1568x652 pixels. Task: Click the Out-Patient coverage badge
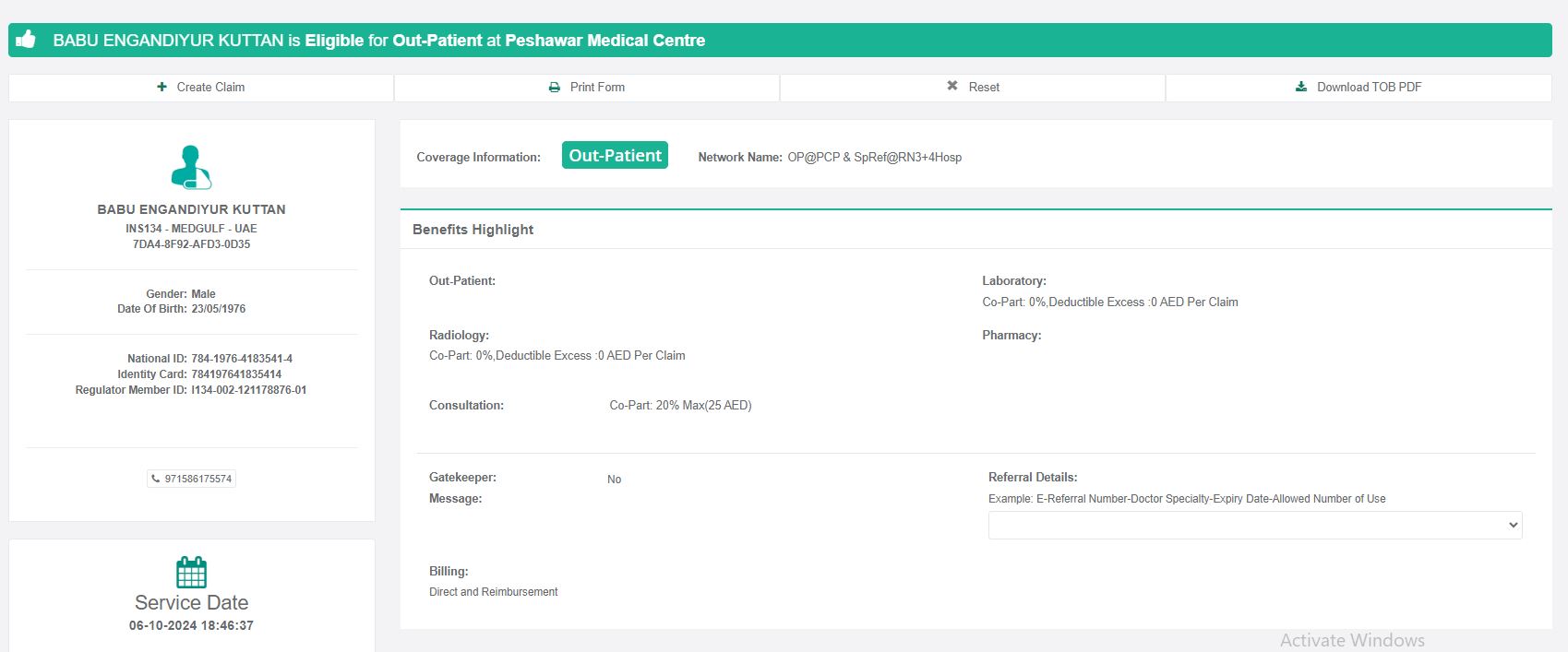coord(615,156)
